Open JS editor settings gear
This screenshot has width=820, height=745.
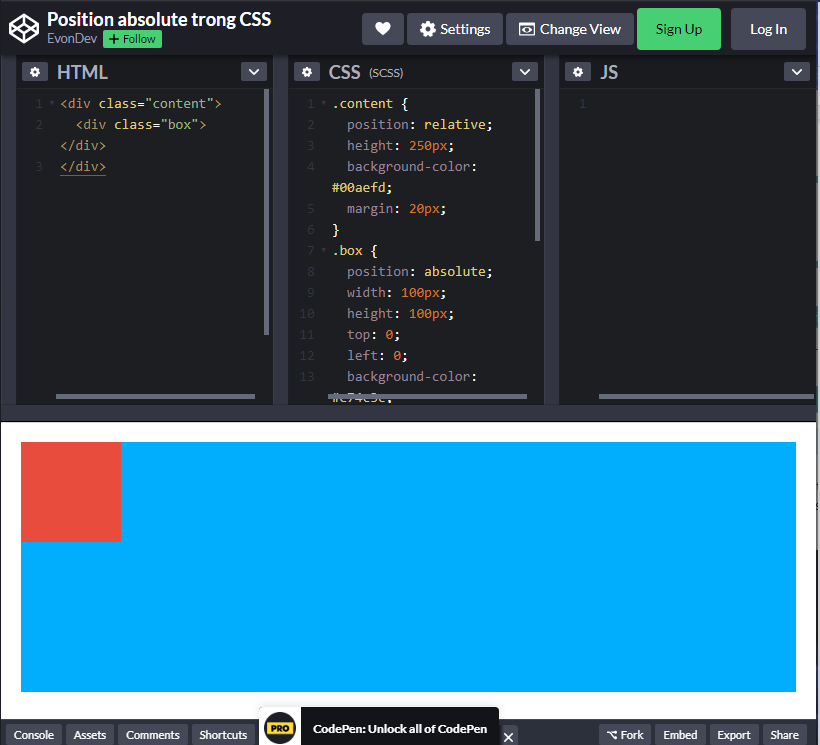pos(578,72)
